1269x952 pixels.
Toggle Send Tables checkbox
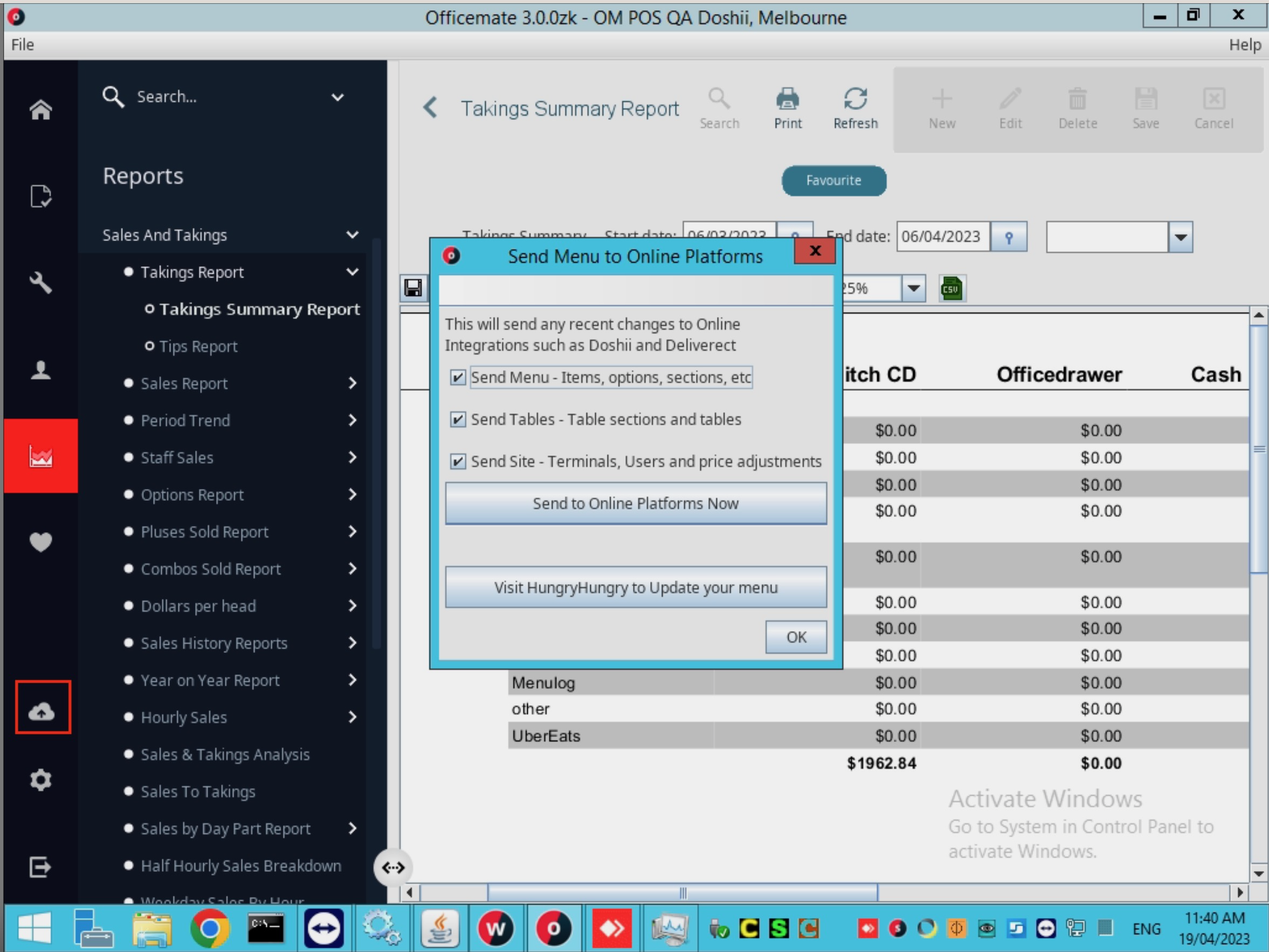point(457,419)
